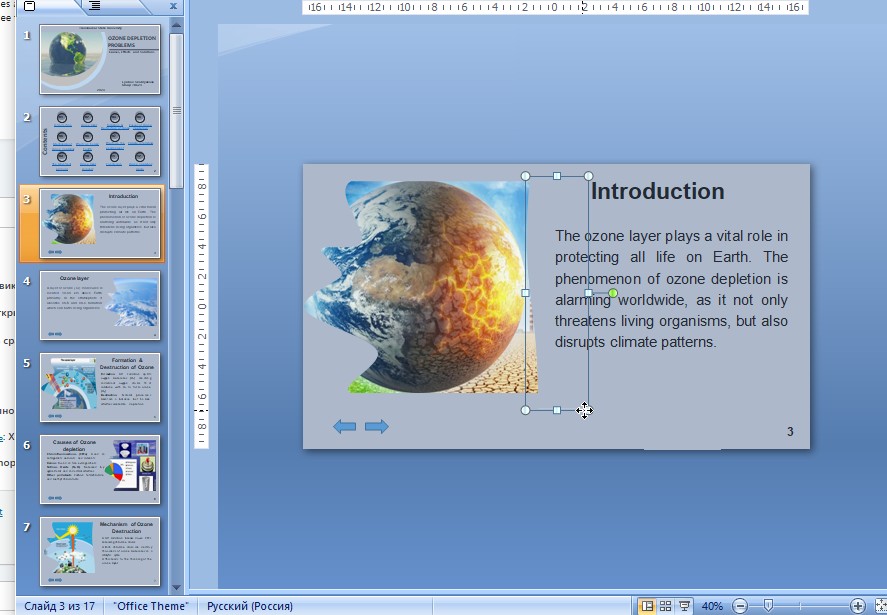Click the slide counter 'Слайд 3 из 17'
887x615 pixels.
(x=59, y=606)
